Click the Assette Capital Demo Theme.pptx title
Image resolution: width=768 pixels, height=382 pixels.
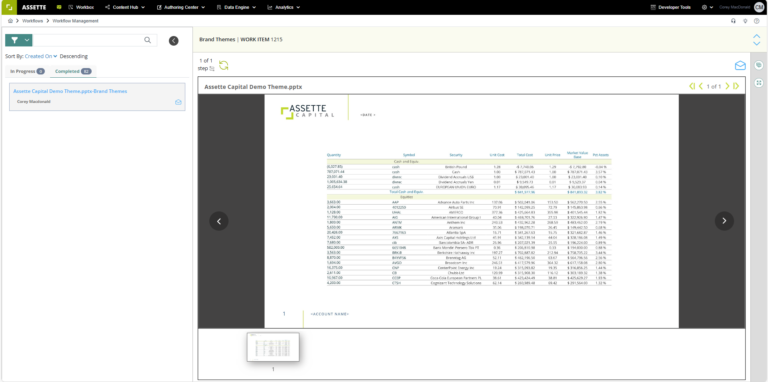(x=253, y=87)
